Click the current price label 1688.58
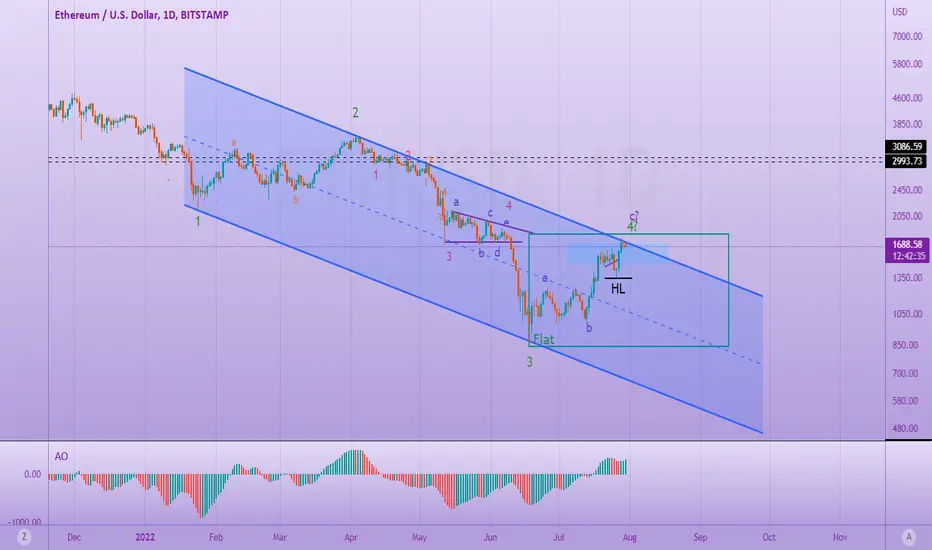932x550 pixels. click(x=907, y=244)
